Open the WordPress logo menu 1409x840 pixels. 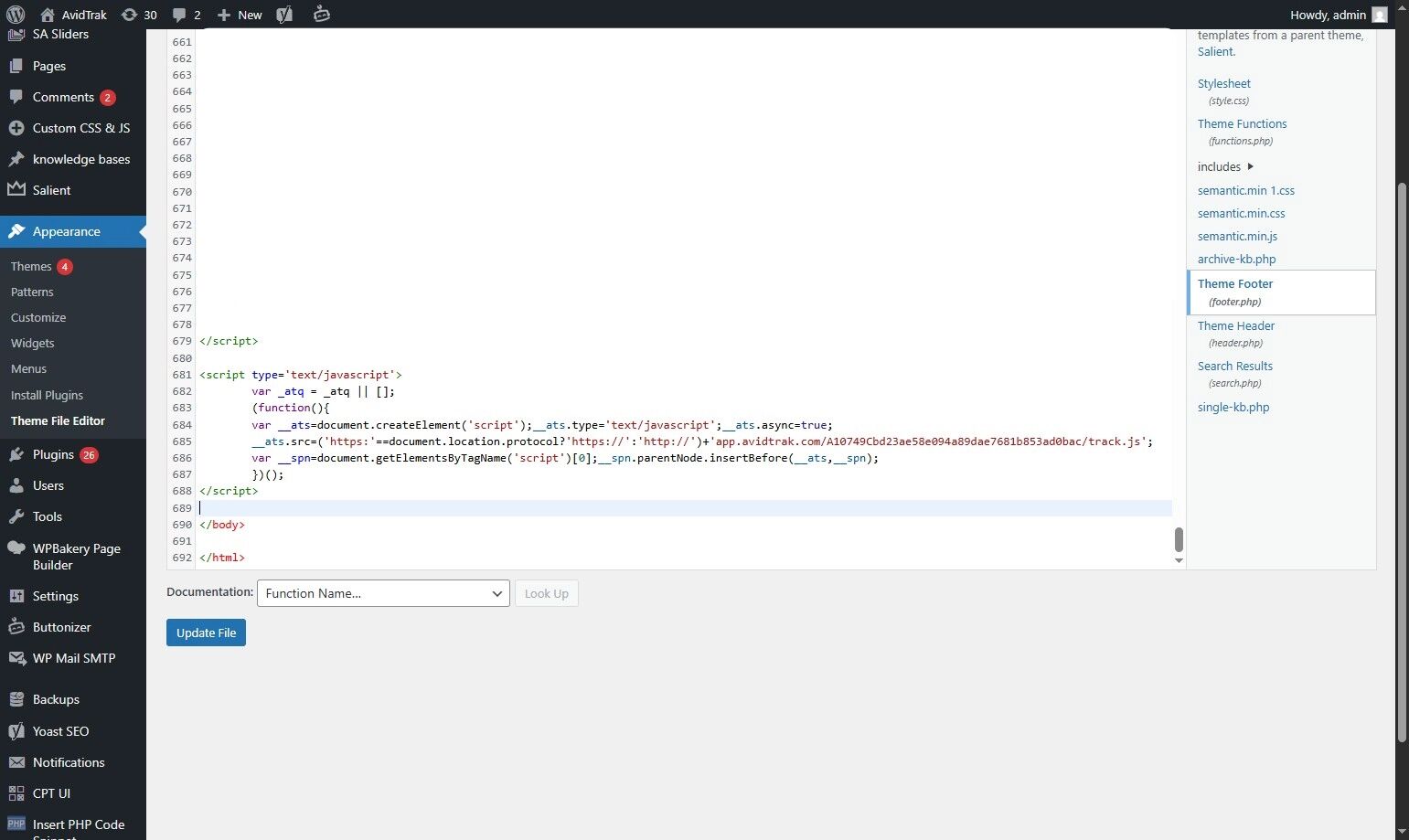pyautogui.click(x=14, y=14)
